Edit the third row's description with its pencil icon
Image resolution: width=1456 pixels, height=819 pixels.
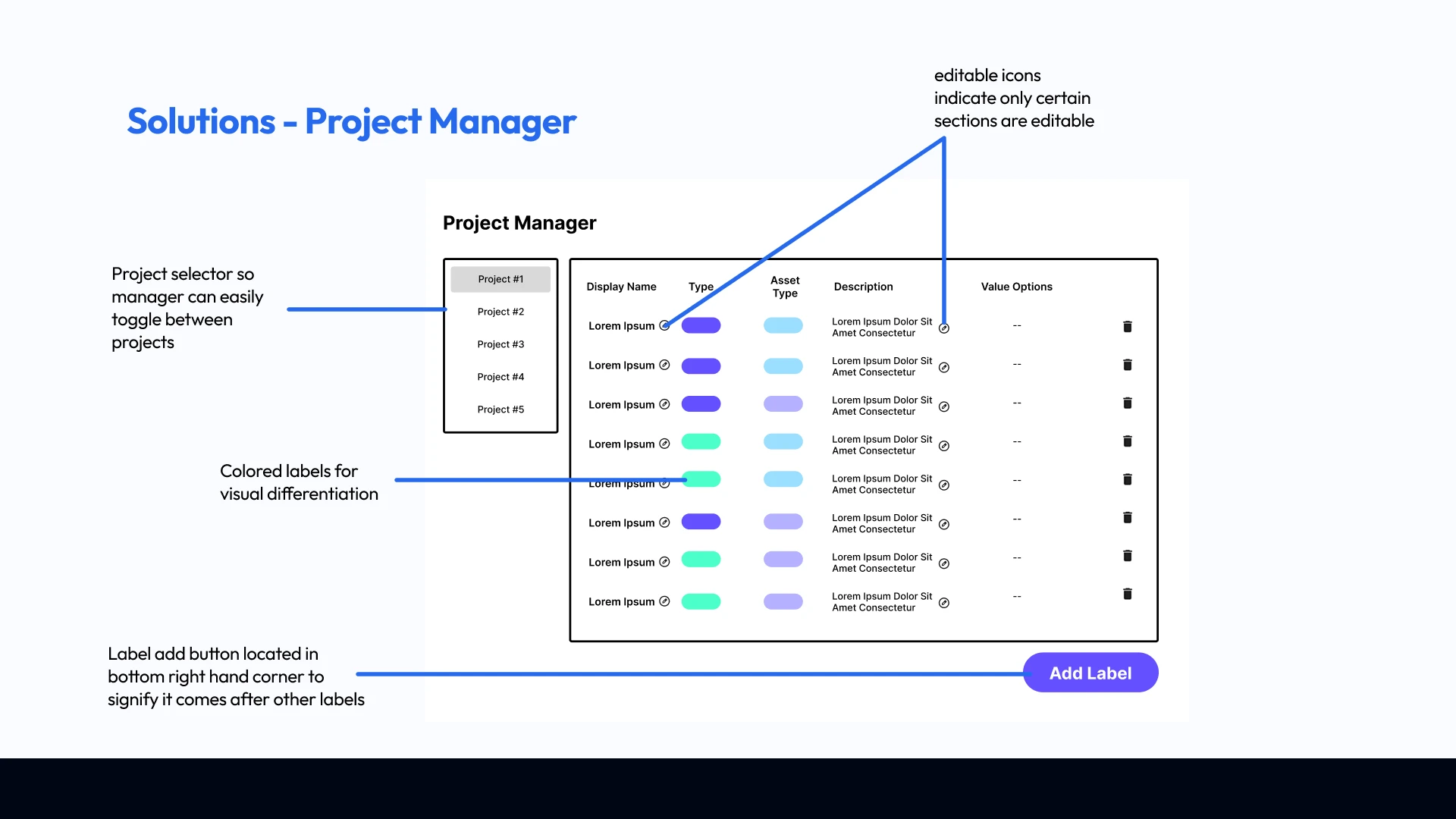pyautogui.click(x=944, y=406)
